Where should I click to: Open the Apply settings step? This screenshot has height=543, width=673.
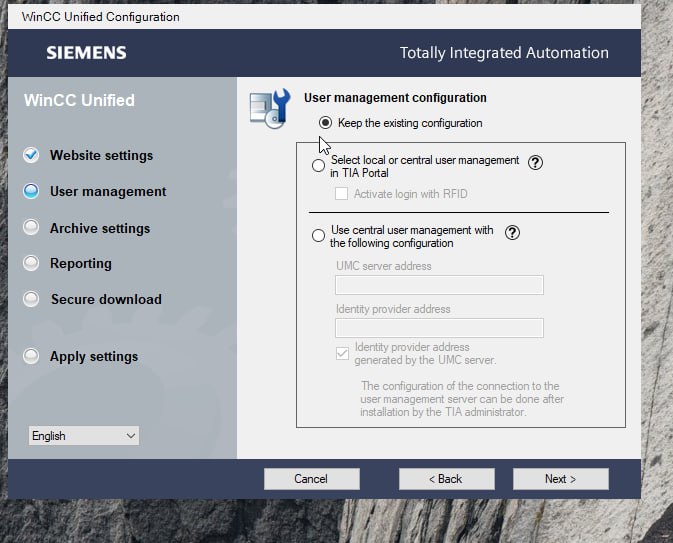point(94,357)
